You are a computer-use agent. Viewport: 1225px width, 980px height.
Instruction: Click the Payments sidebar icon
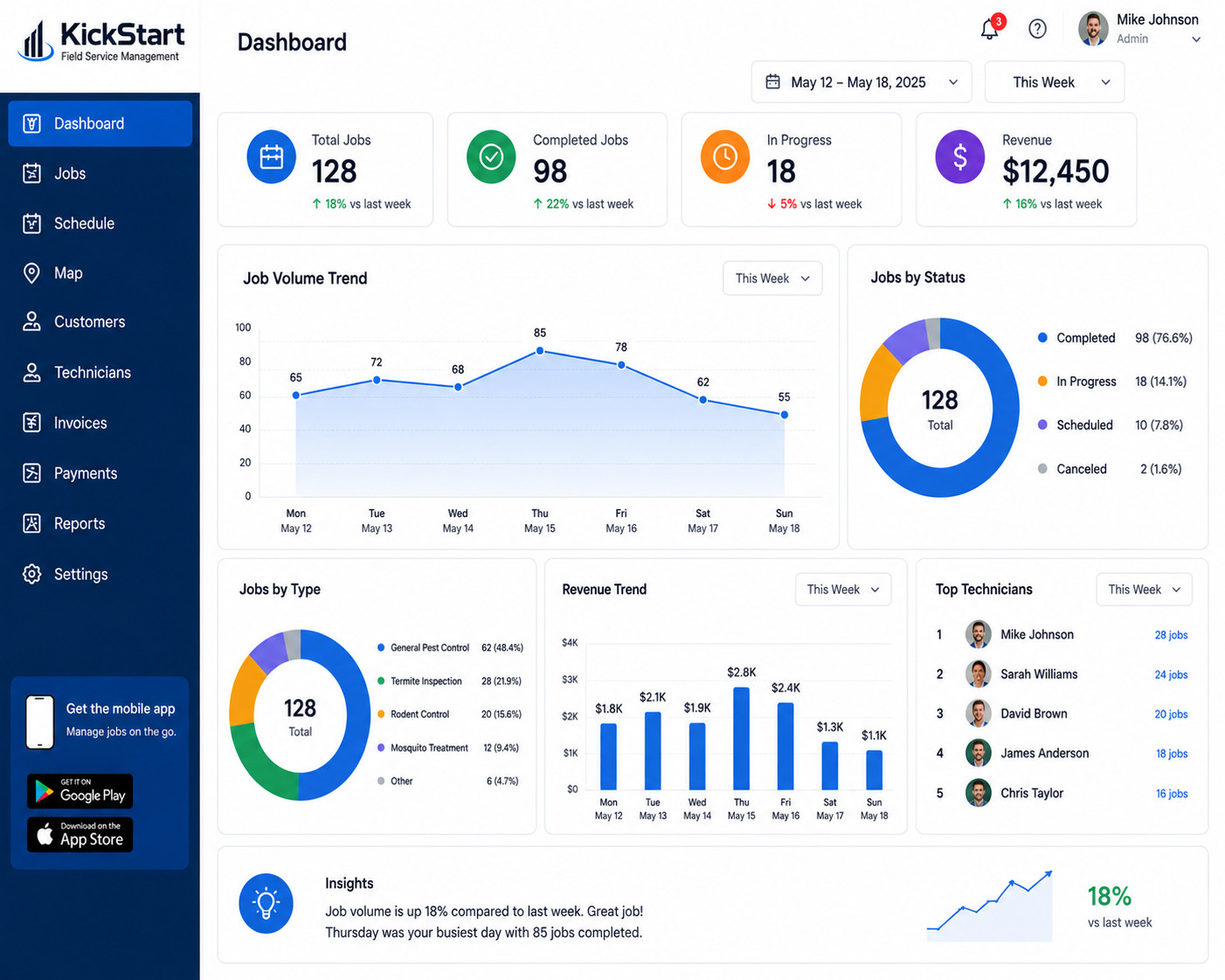click(x=31, y=473)
